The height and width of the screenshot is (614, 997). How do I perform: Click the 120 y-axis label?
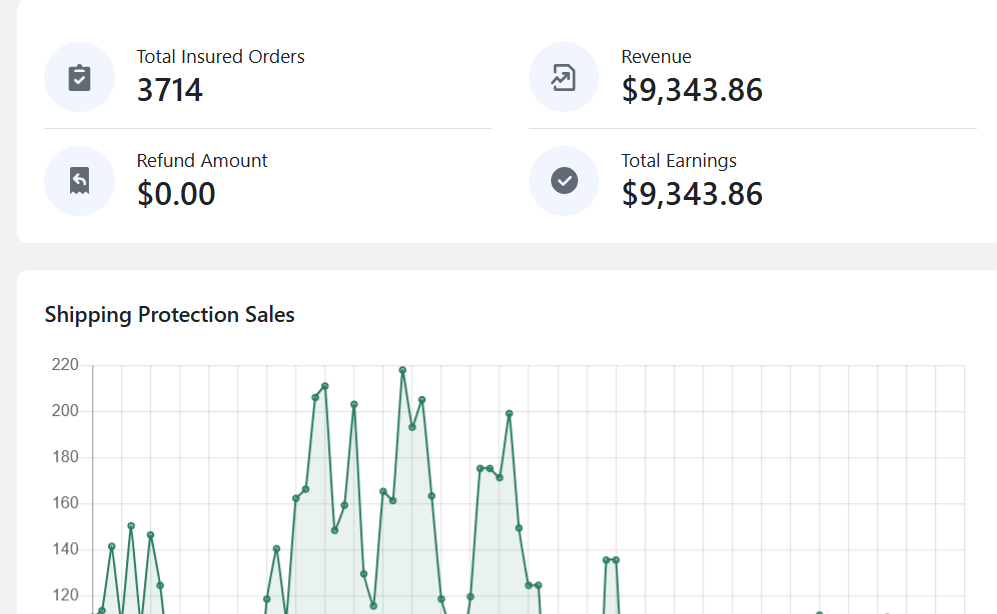(65, 595)
